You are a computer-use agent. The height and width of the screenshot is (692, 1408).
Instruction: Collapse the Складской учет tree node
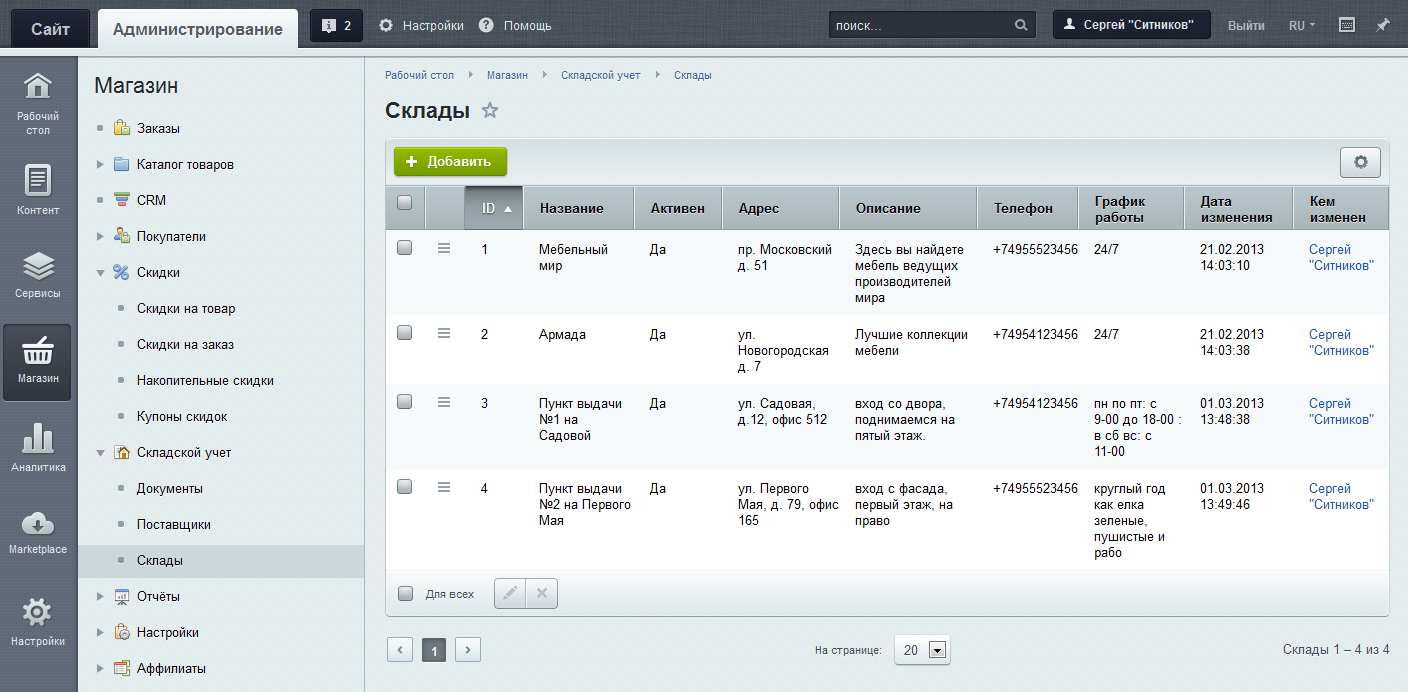tap(100, 453)
